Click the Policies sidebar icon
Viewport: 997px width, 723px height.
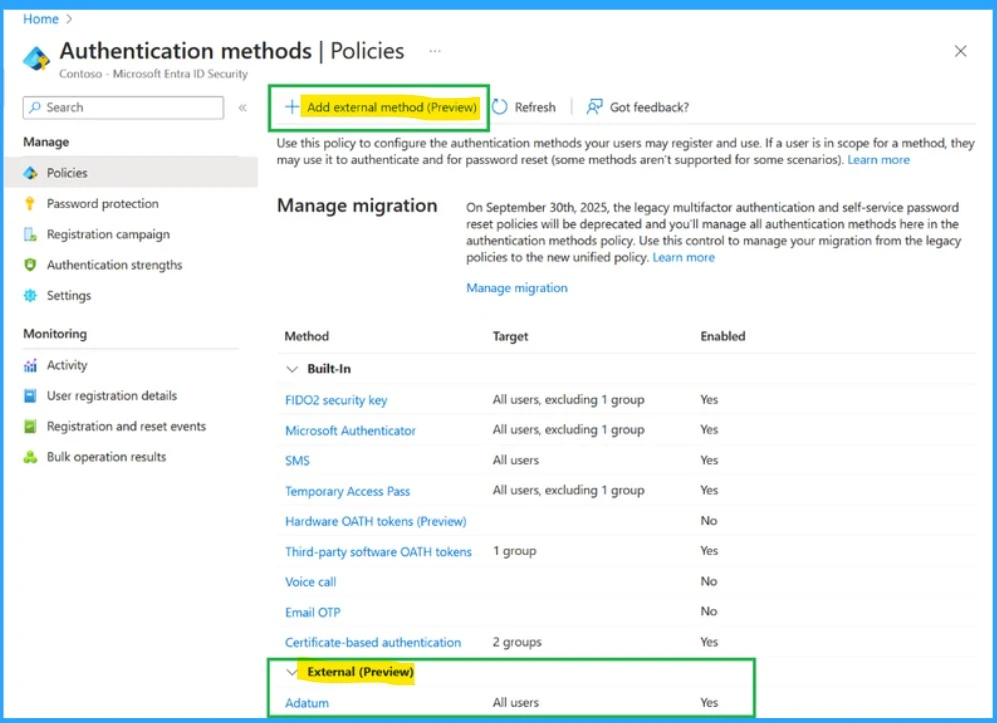point(30,173)
